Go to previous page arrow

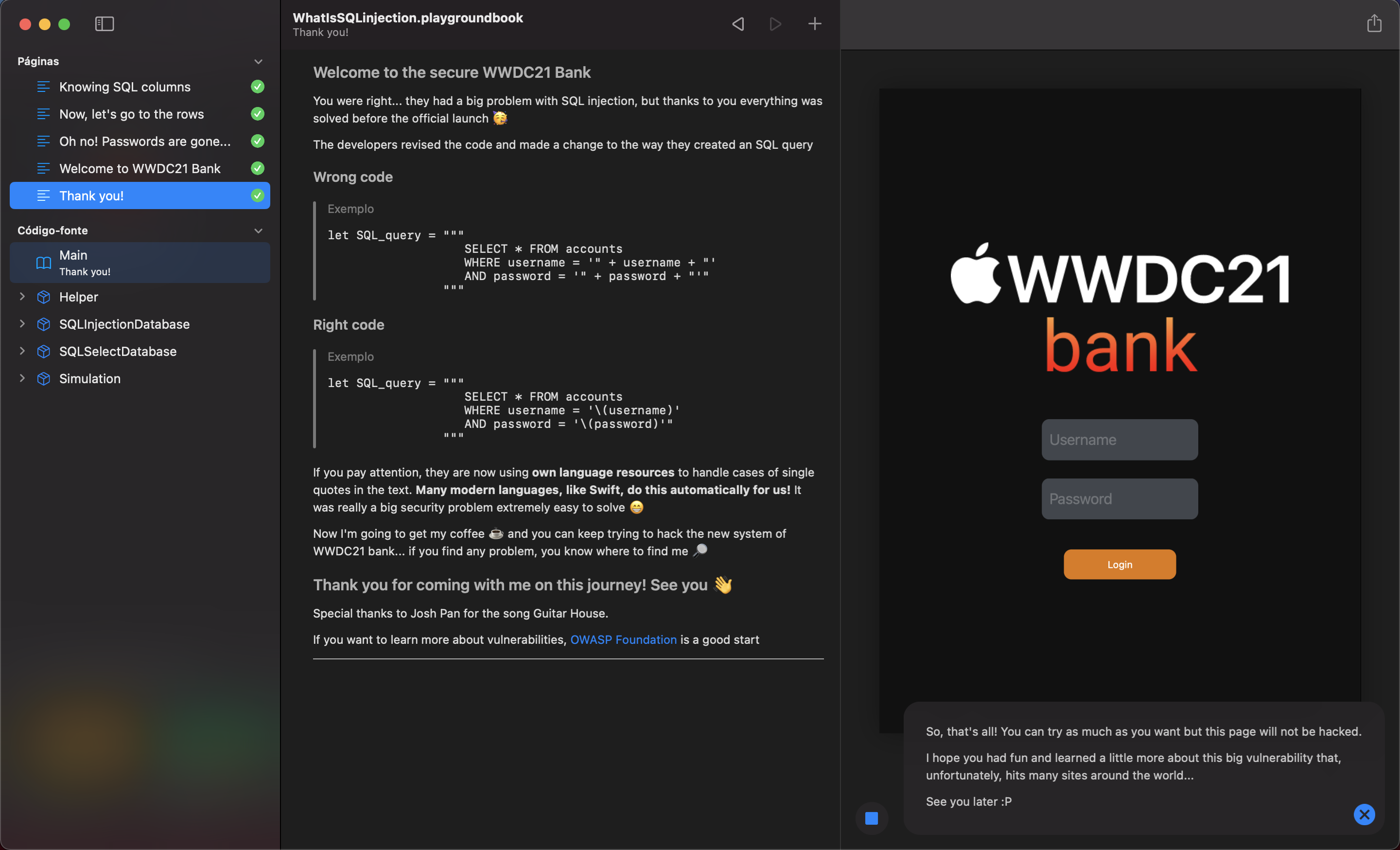[x=738, y=24]
